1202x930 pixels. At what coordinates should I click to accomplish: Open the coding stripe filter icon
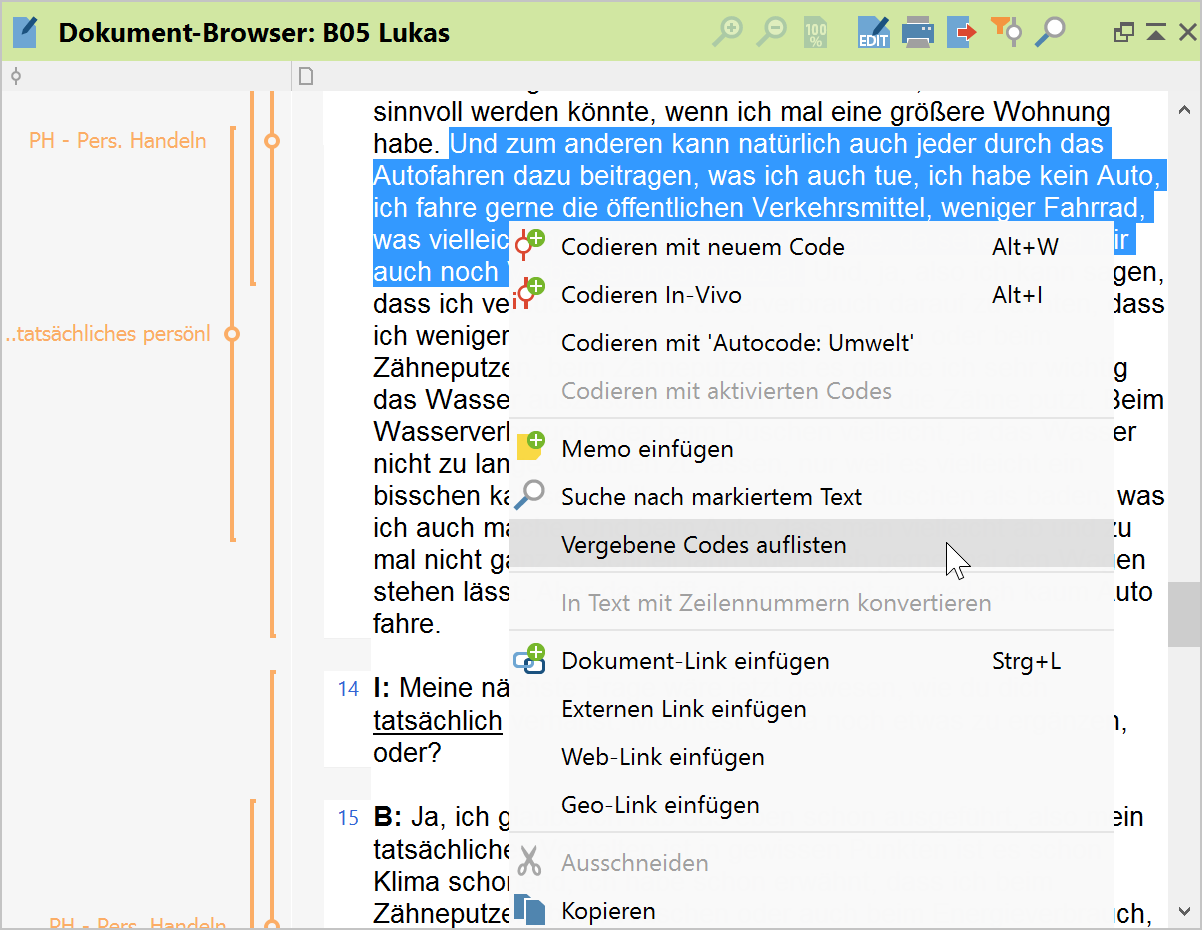(1006, 31)
